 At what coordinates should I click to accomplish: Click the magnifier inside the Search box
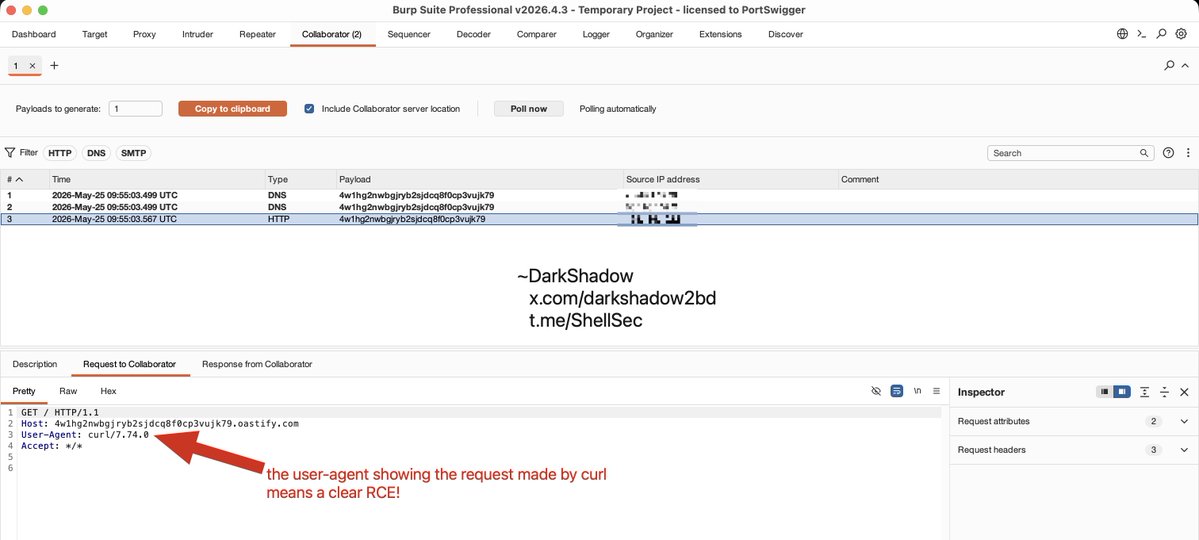pos(1145,153)
